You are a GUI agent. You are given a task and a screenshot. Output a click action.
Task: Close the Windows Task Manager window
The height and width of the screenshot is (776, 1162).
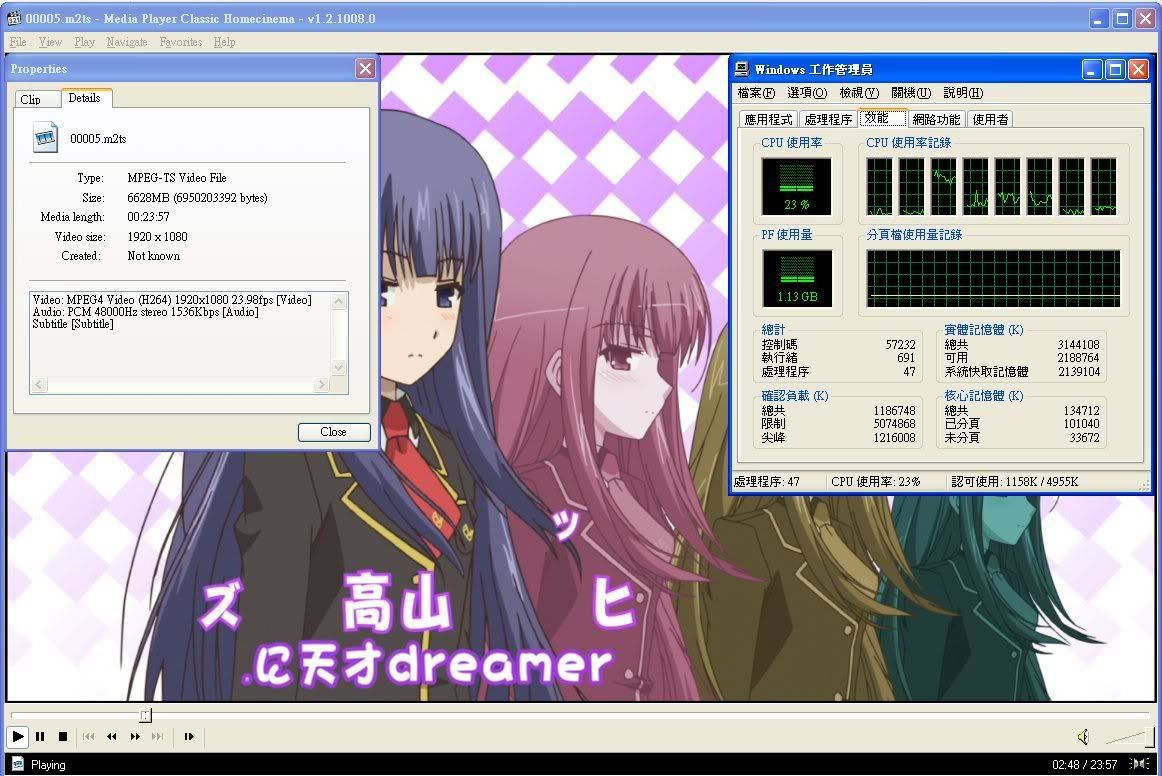[x=1138, y=70]
